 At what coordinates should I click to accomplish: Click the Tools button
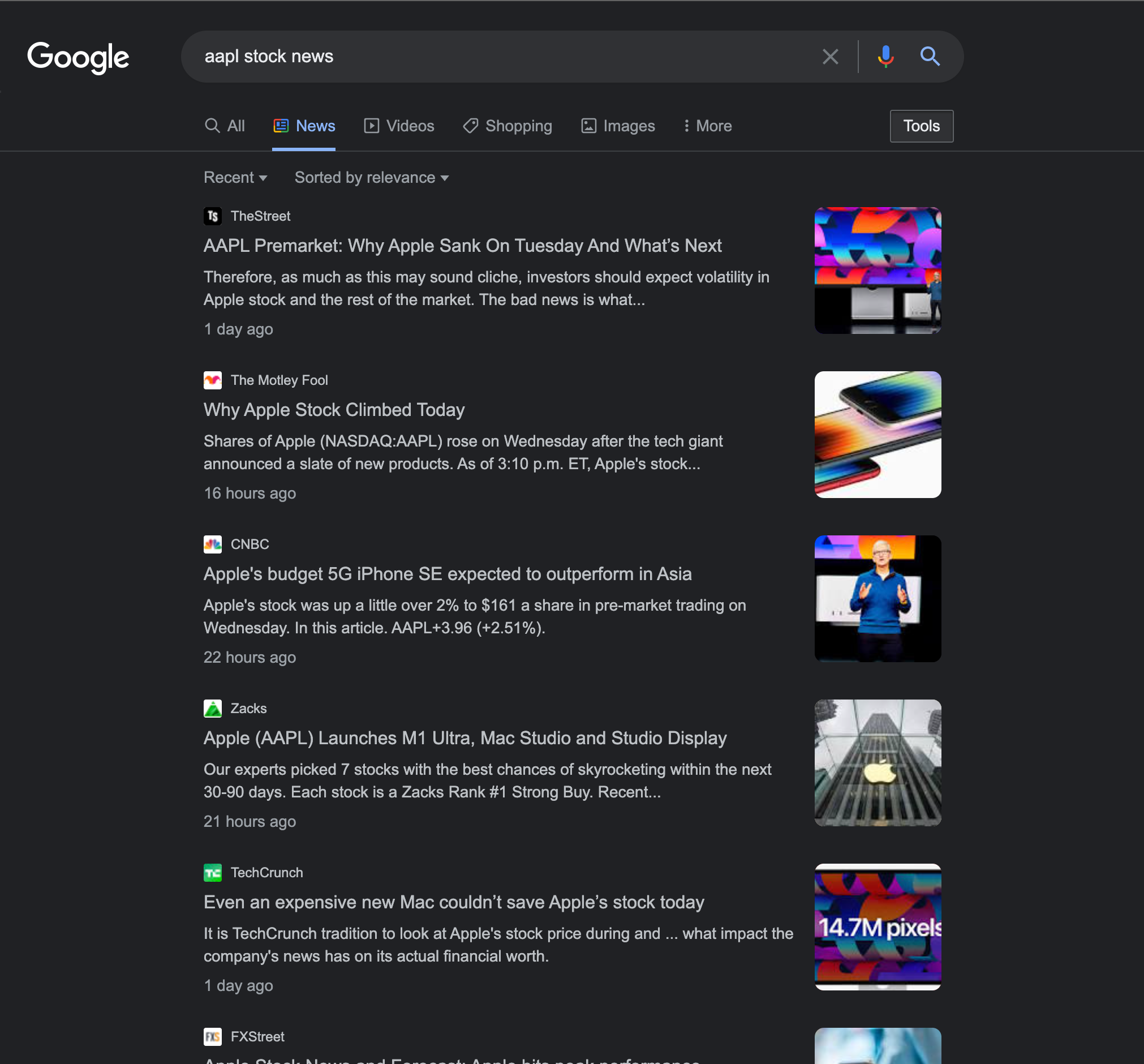(x=921, y=126)
